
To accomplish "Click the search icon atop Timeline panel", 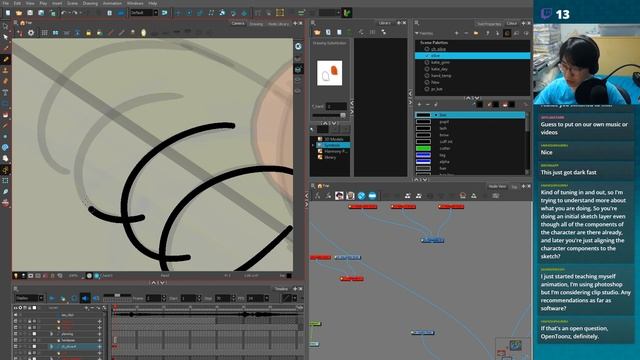I will coord(16,289).
